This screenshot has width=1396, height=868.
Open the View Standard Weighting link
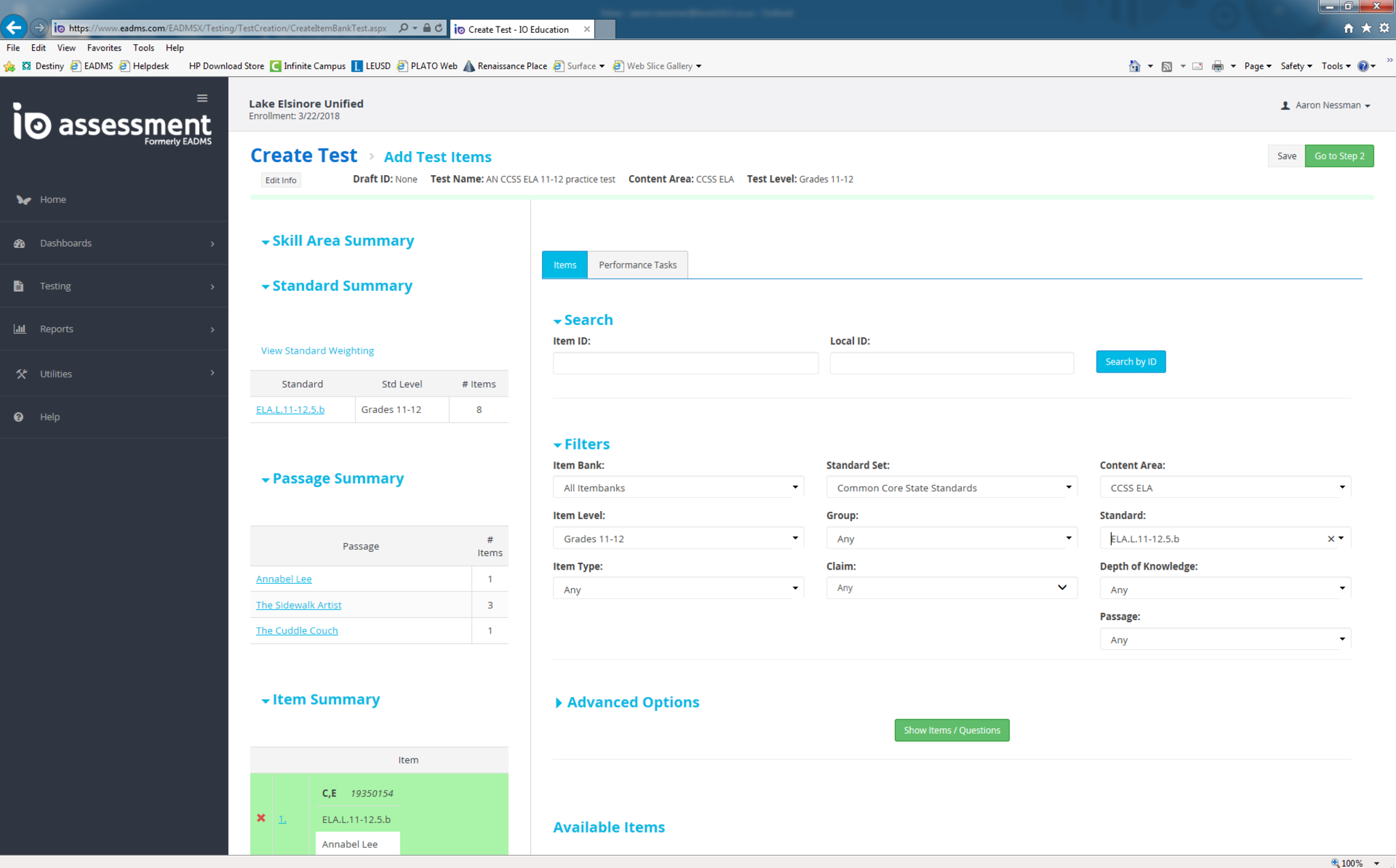pyautogui.click(x=317, y=351)
